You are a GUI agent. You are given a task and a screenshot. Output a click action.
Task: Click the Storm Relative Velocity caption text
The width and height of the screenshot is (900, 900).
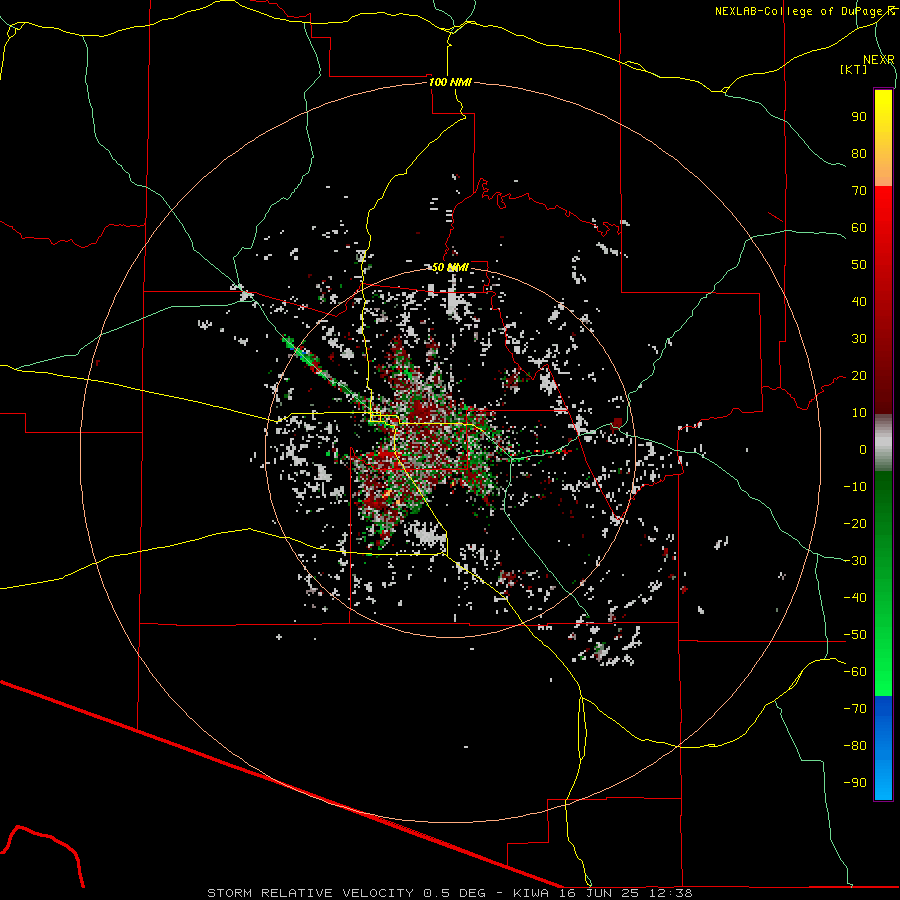450,893
